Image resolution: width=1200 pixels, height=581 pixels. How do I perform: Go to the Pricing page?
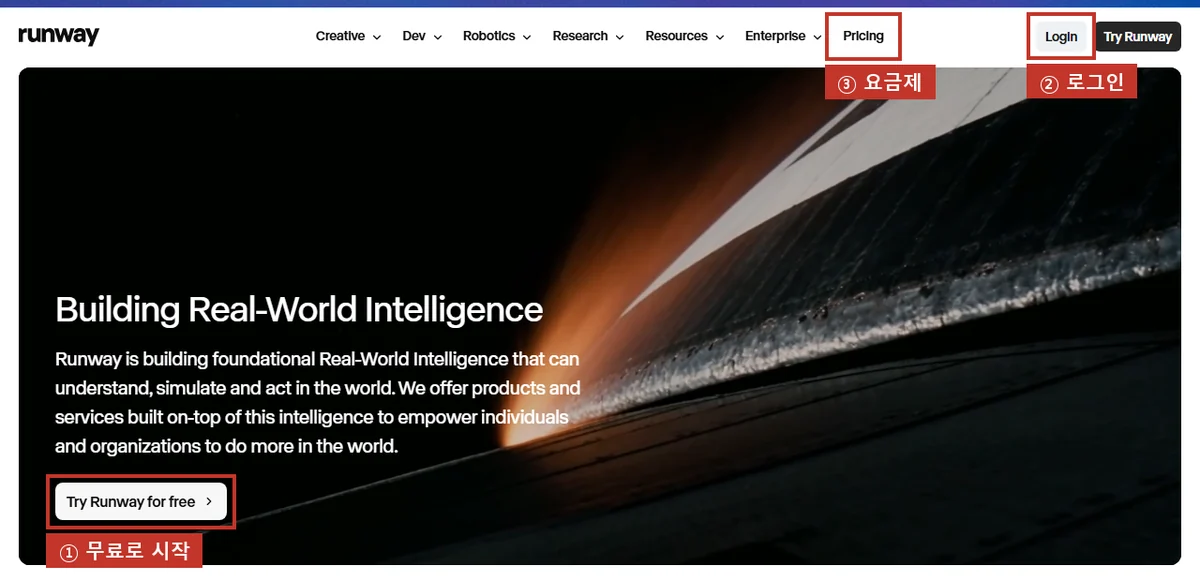pos(863,36)
